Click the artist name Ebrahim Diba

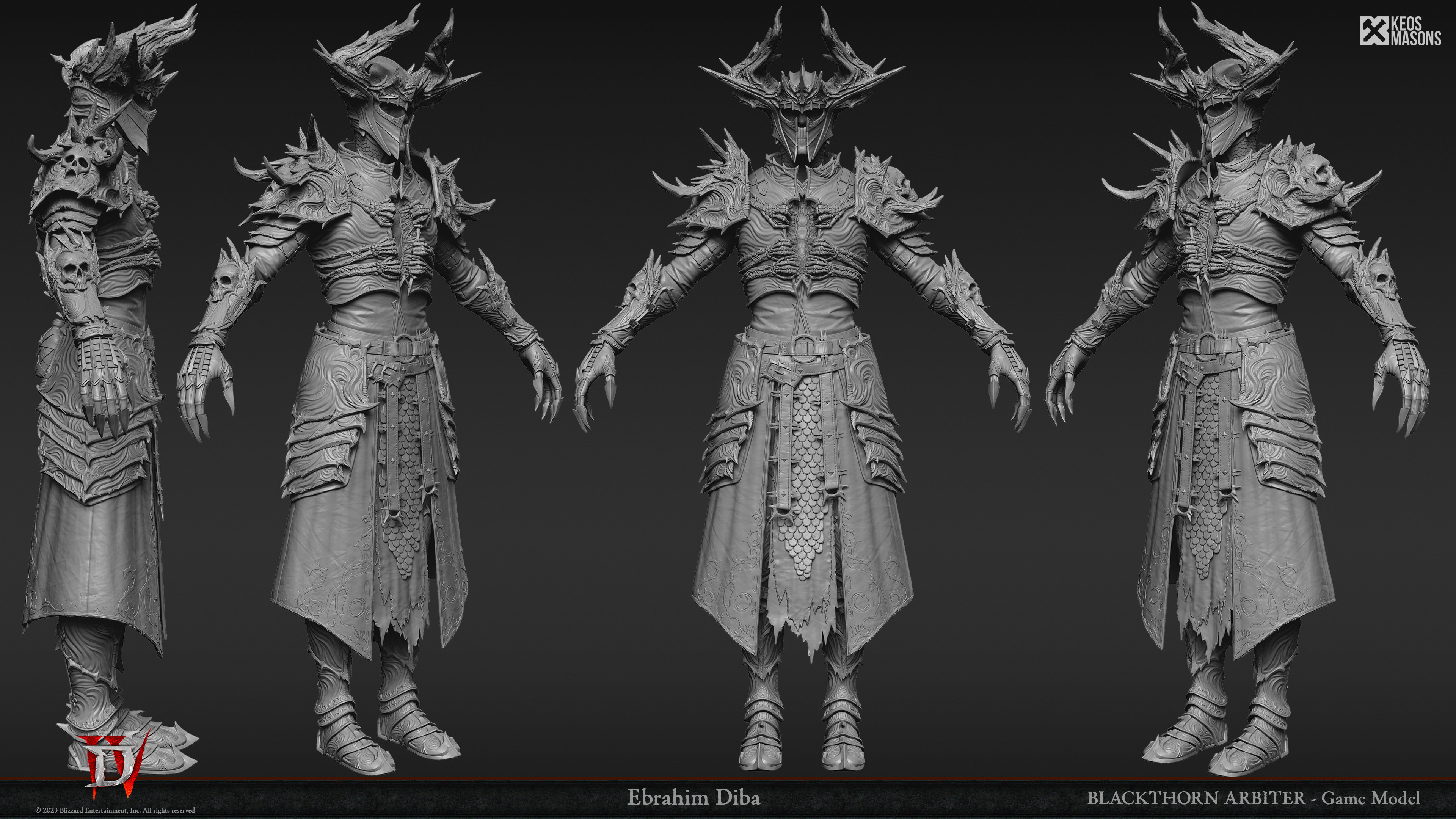(693, 797)
